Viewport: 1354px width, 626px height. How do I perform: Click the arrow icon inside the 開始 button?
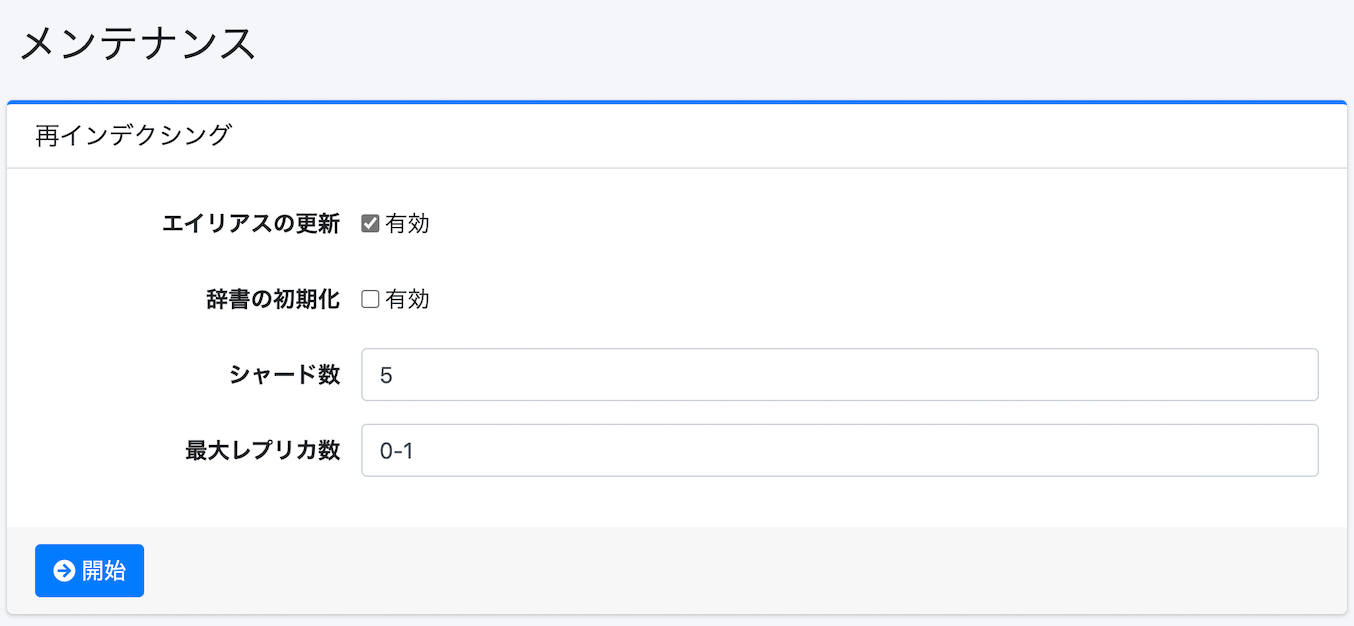pos(64,571)
